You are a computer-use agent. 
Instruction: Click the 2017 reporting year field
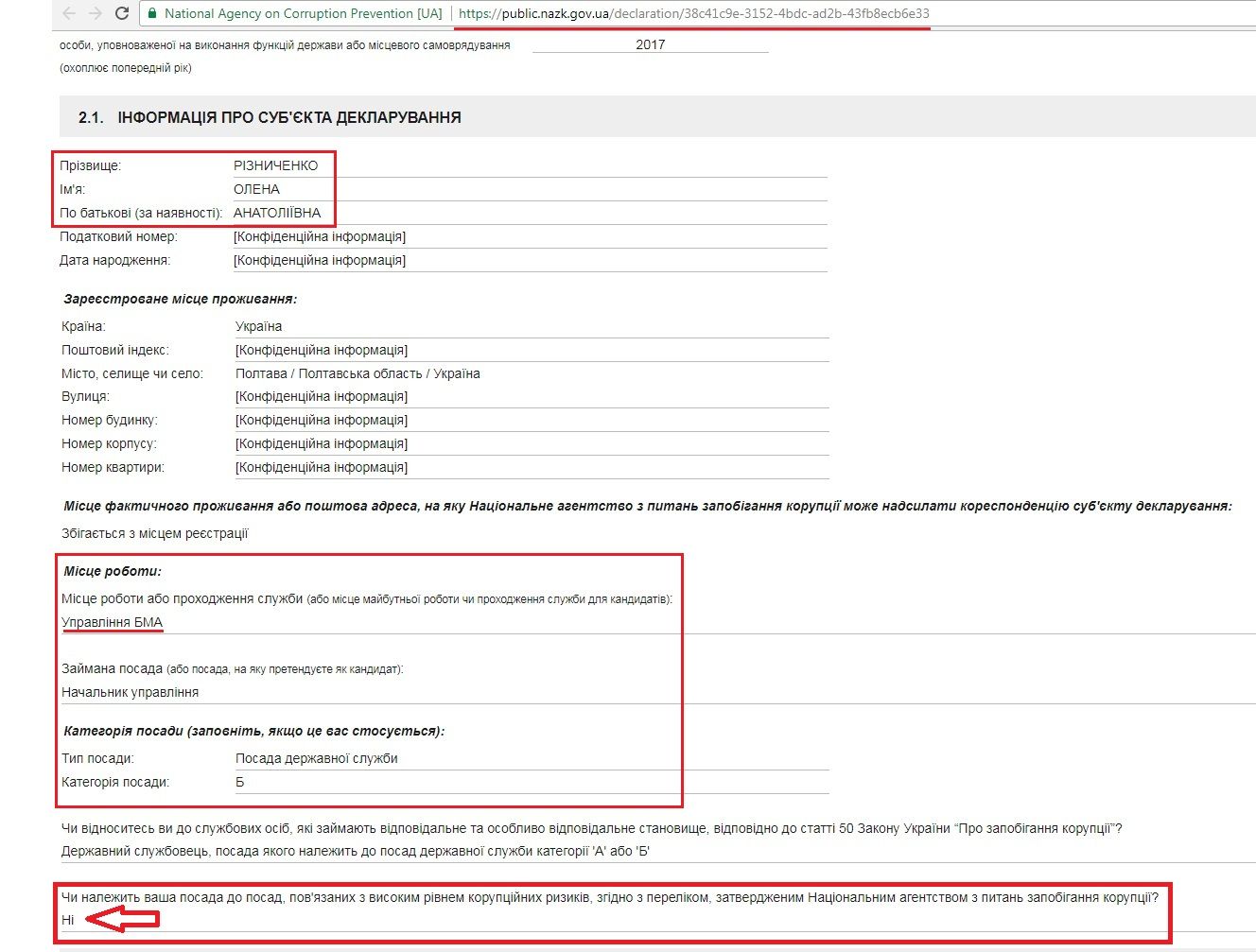650,44
